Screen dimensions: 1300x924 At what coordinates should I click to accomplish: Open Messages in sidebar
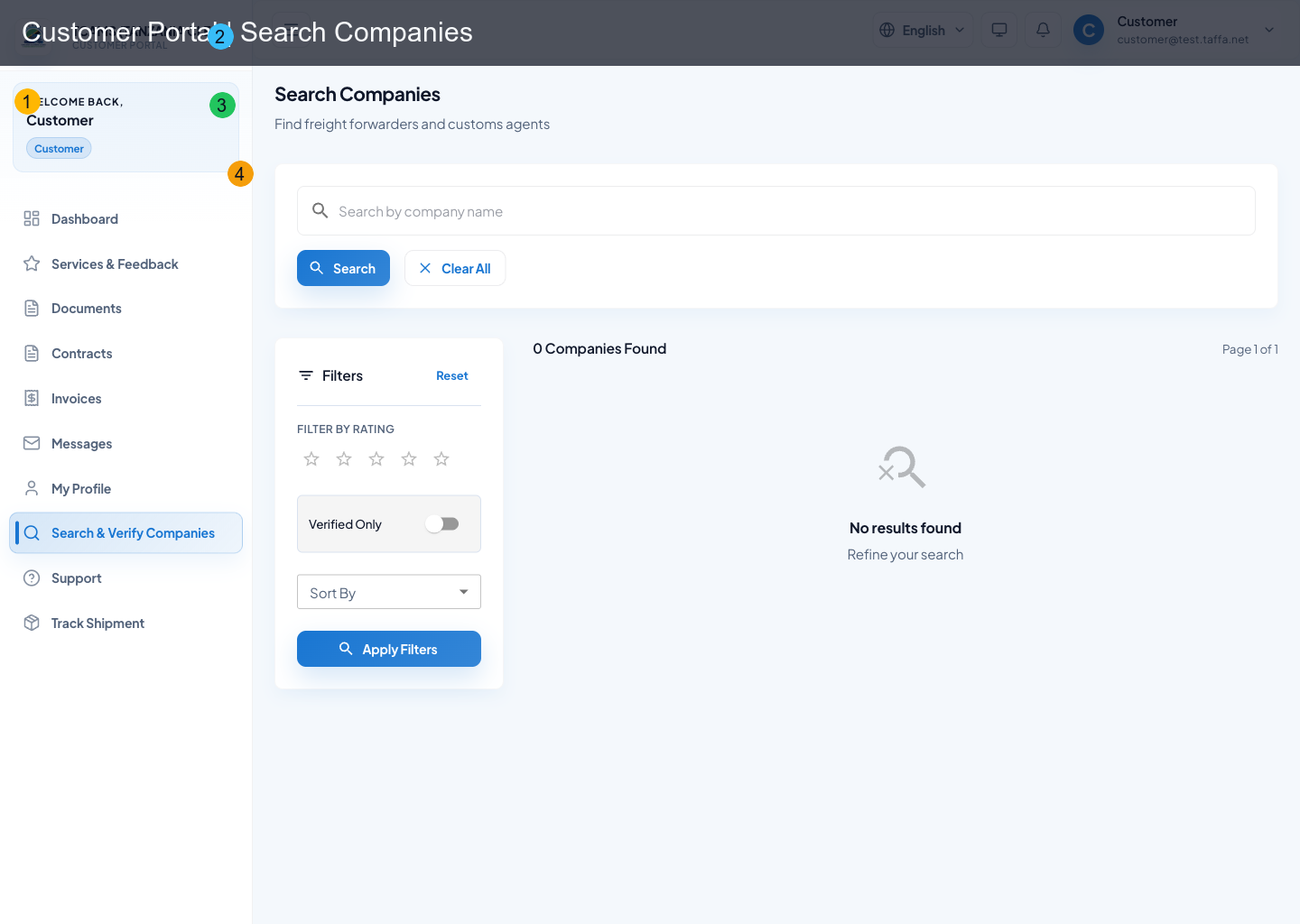click(x=126, y=443)
